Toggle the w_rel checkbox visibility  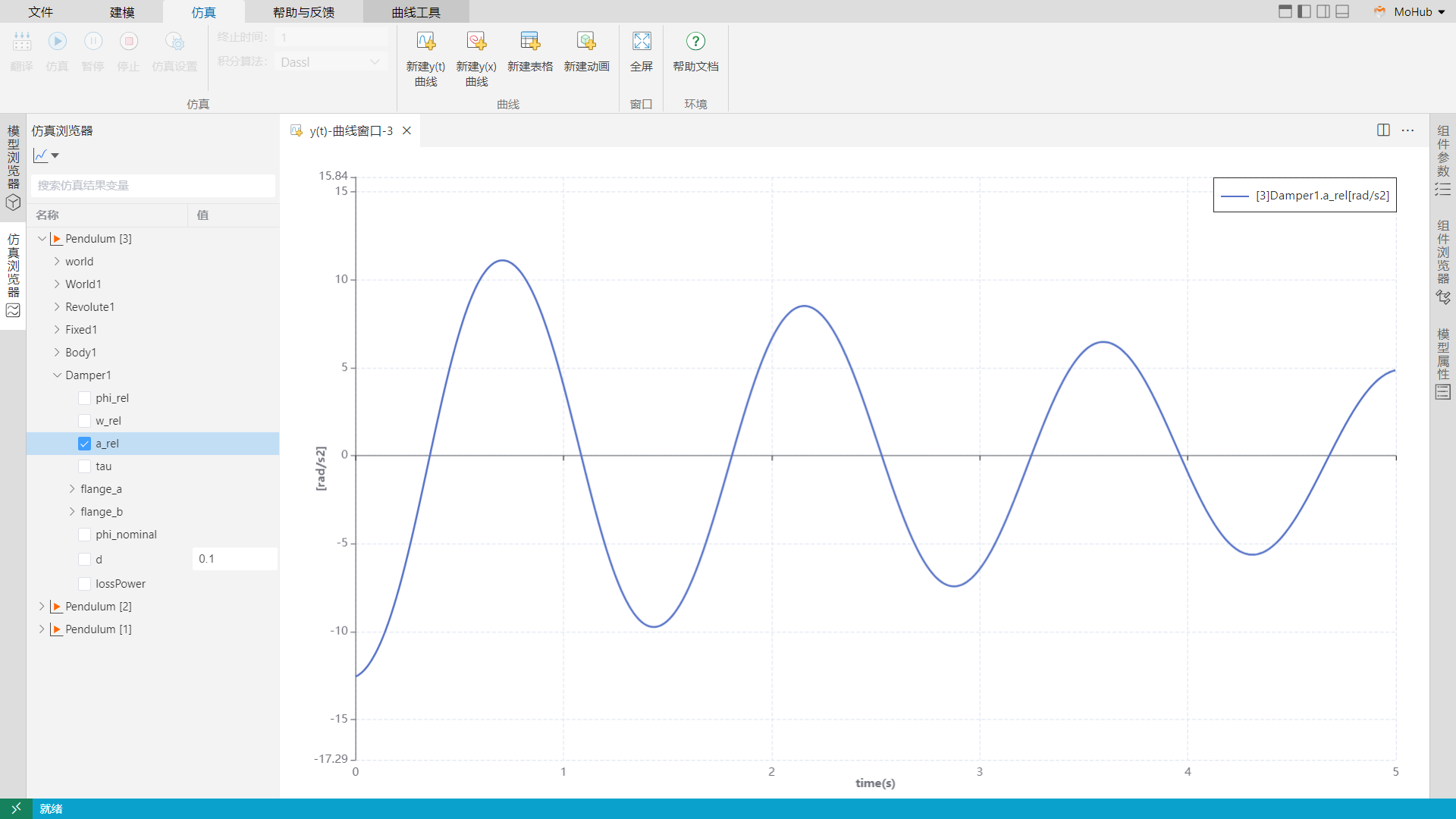(84, 420)
